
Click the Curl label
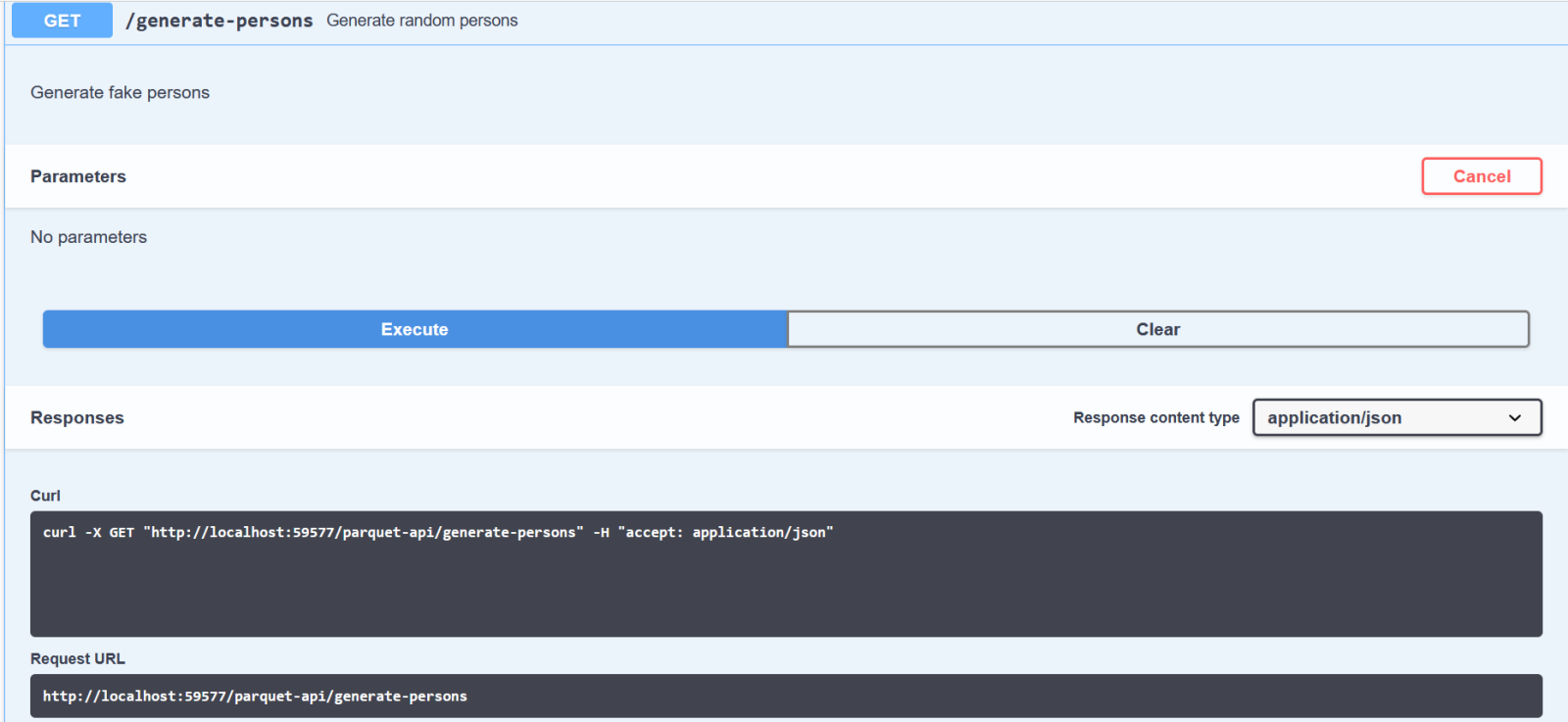(x=45, y=496)
